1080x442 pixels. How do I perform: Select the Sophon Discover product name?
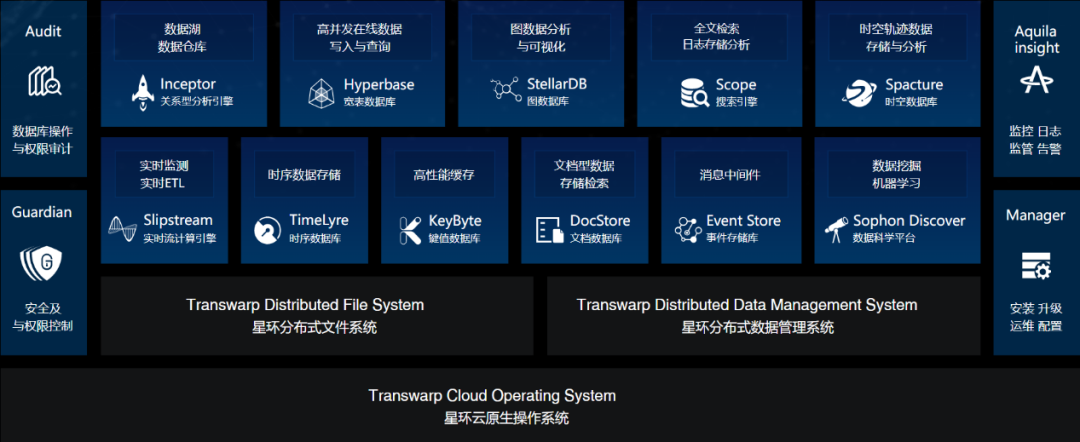[x=909, y=221]
